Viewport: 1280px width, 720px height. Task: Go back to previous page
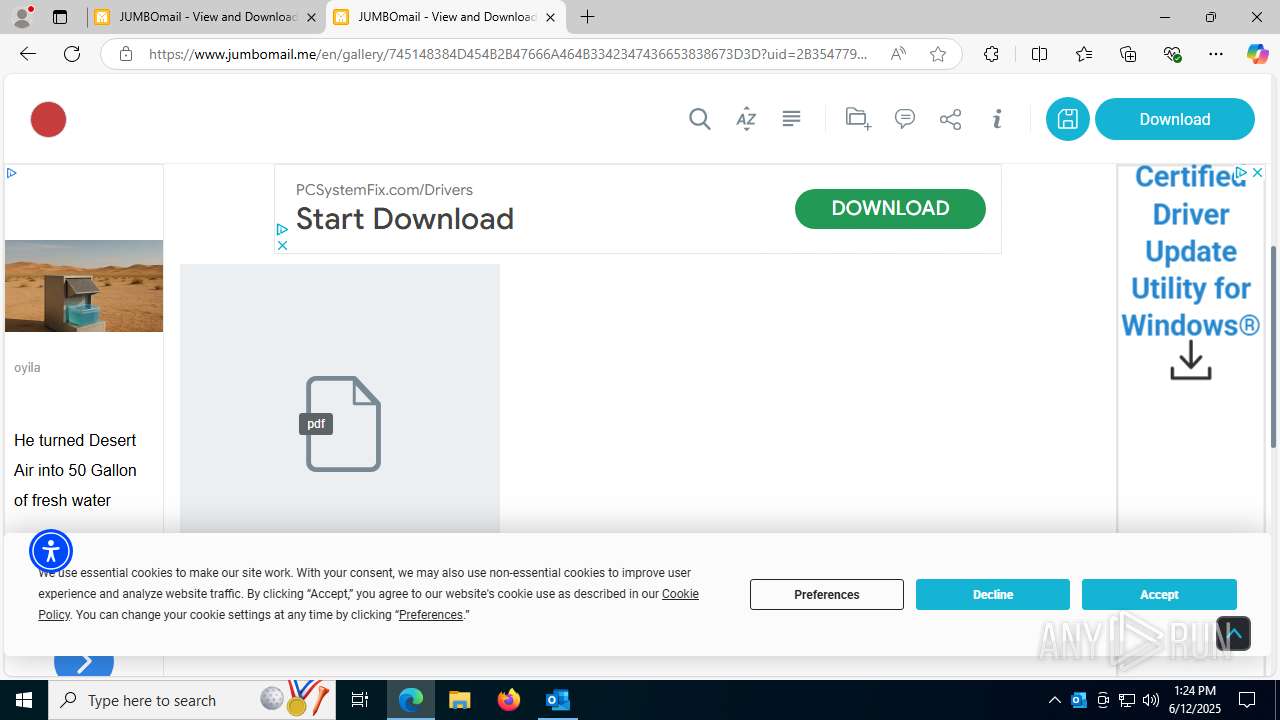(x=28, y=54)
